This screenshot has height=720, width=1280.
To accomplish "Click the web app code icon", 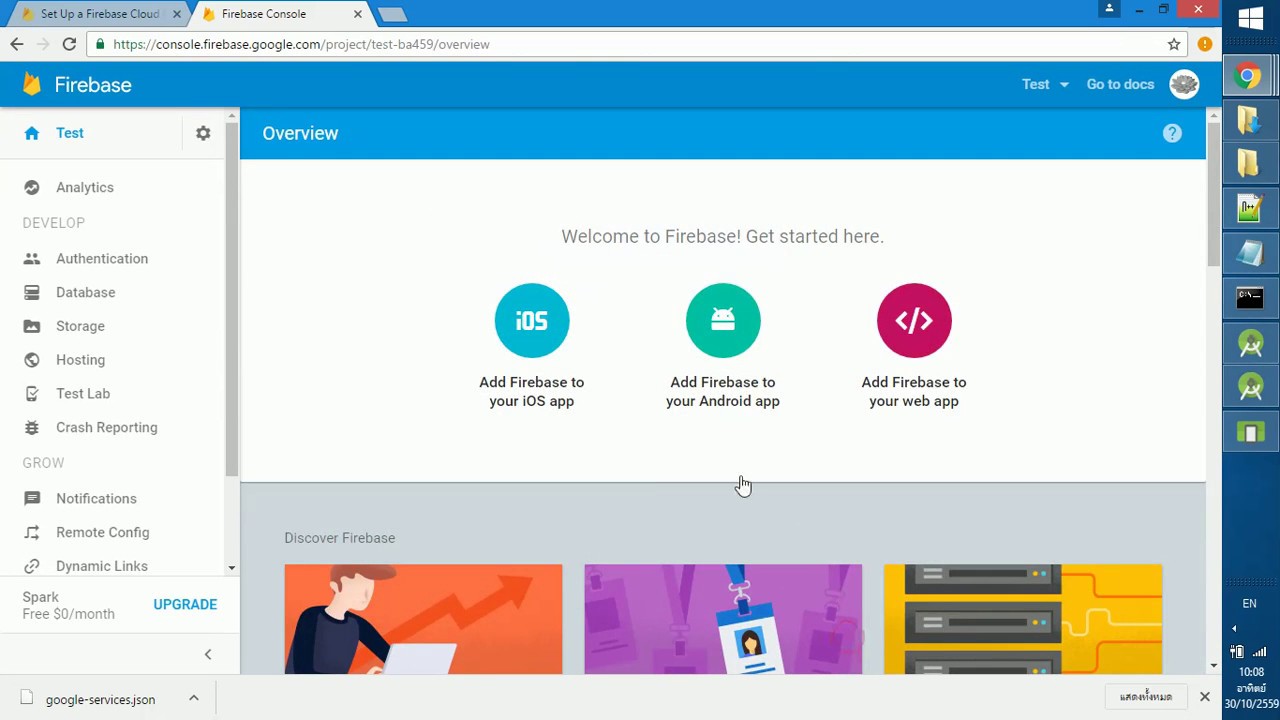I will tap(914, 320).
